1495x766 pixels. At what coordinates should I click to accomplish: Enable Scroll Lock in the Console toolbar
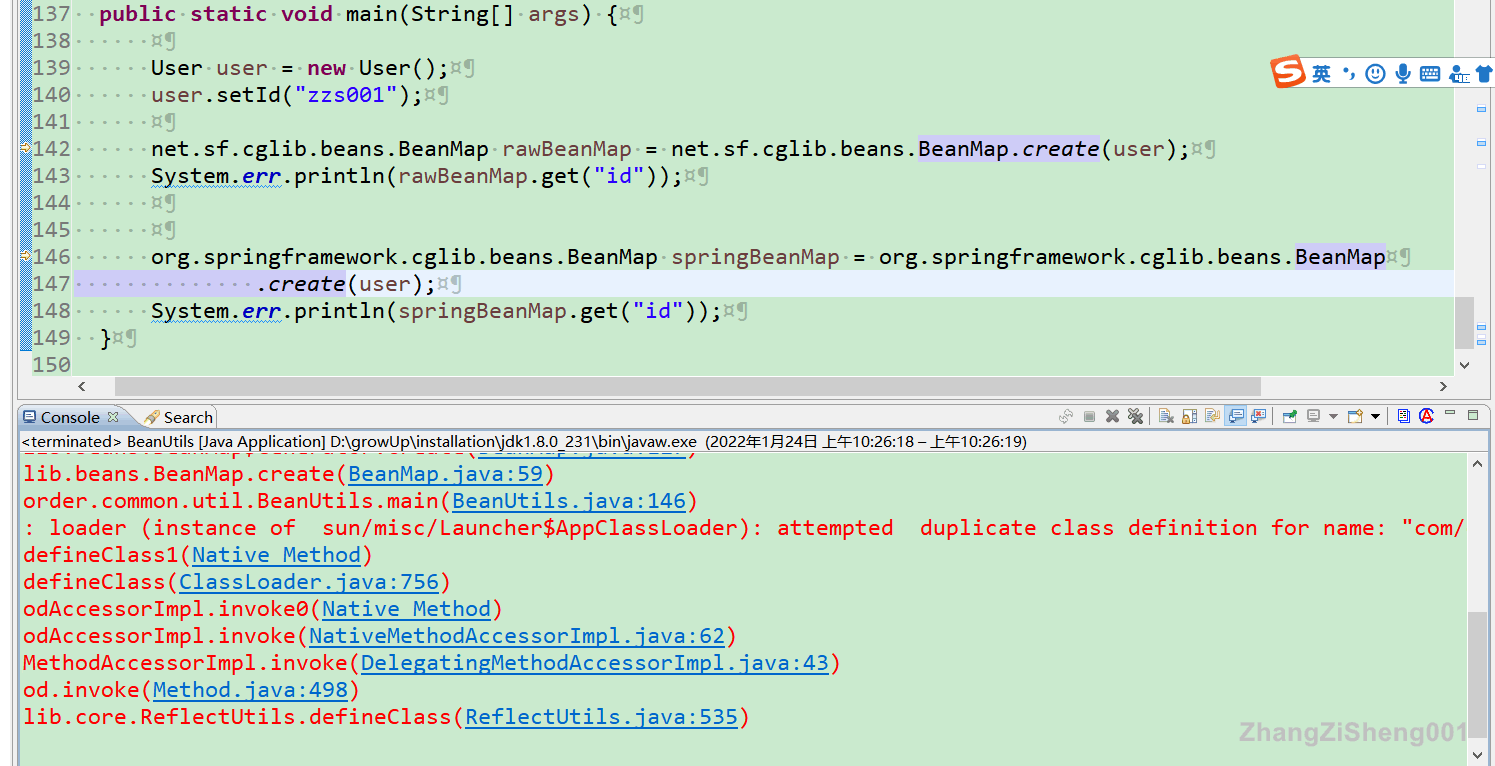(1188, 416)
